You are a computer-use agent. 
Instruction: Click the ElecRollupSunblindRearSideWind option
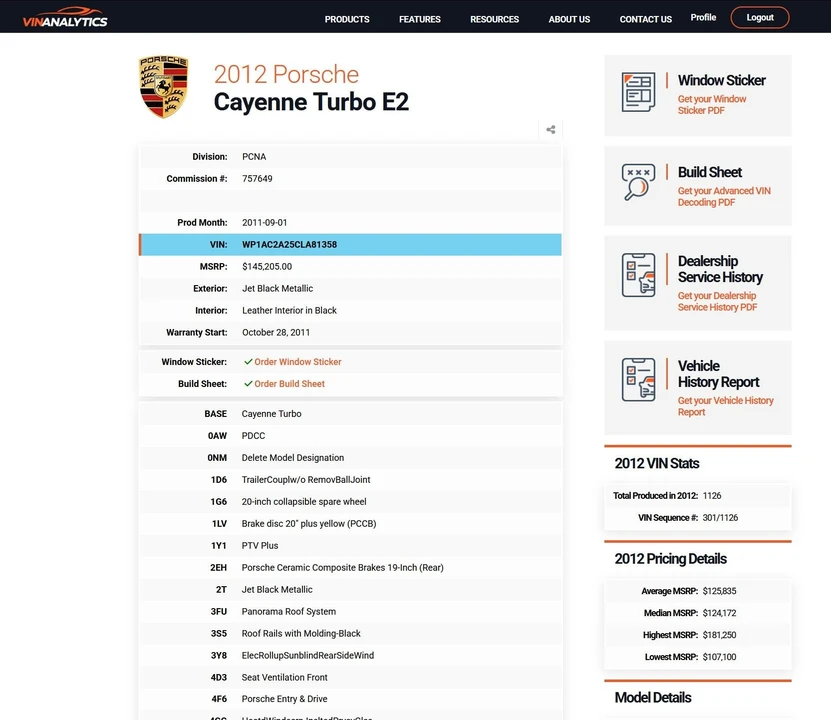pos(307,655)
